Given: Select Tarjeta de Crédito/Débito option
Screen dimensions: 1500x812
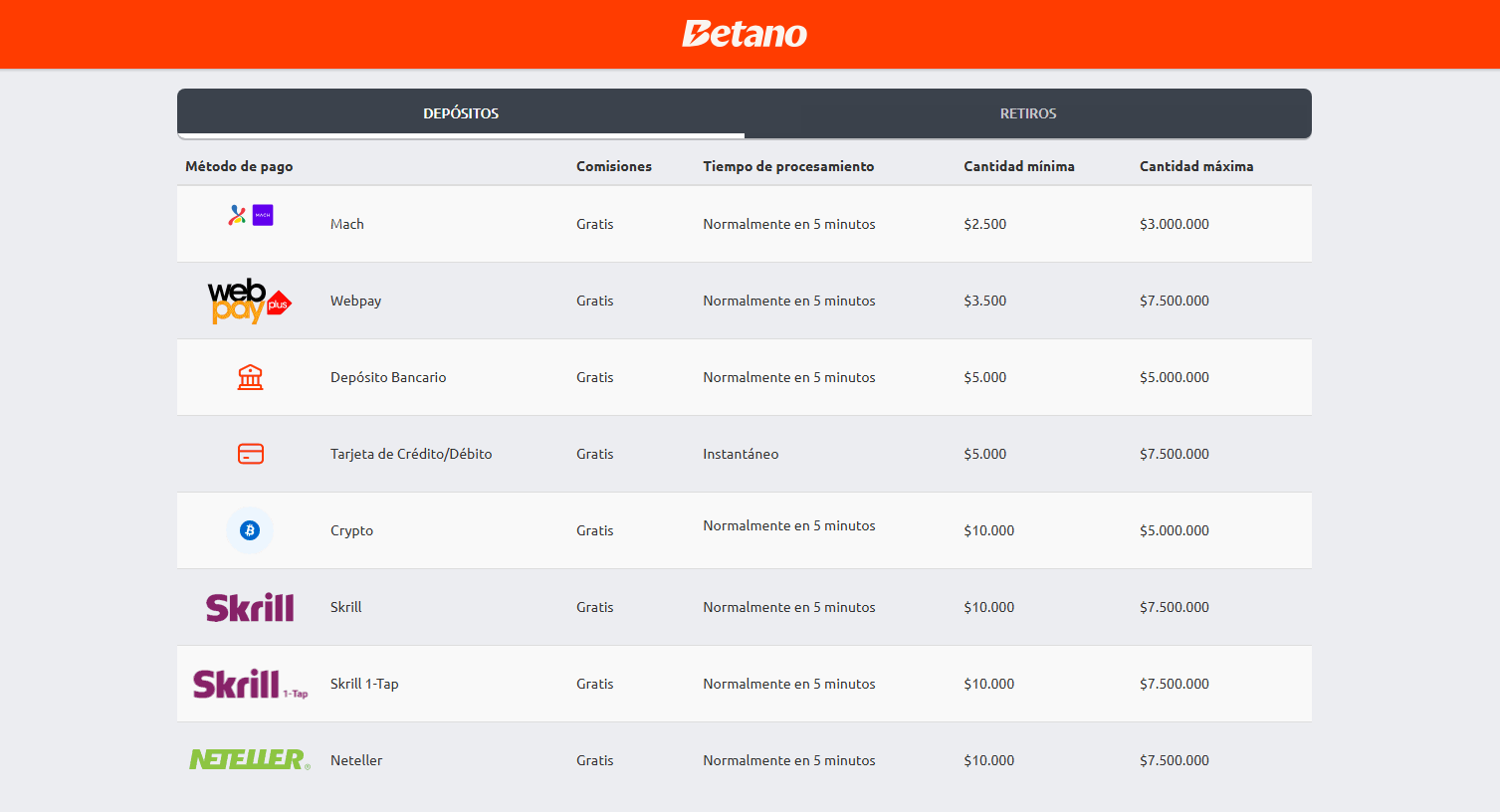Looking at the screenshot, I should [411, 454].
